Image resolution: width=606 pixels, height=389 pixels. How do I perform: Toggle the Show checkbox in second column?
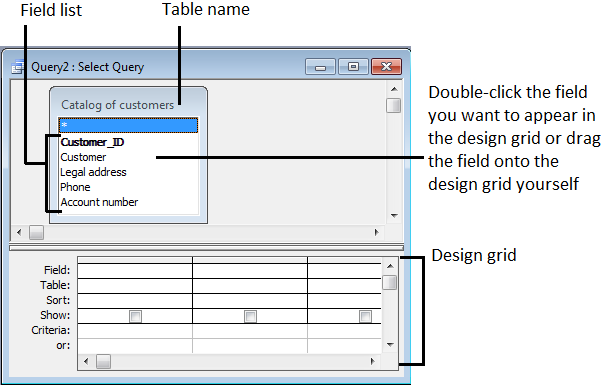tap(250, 317)
